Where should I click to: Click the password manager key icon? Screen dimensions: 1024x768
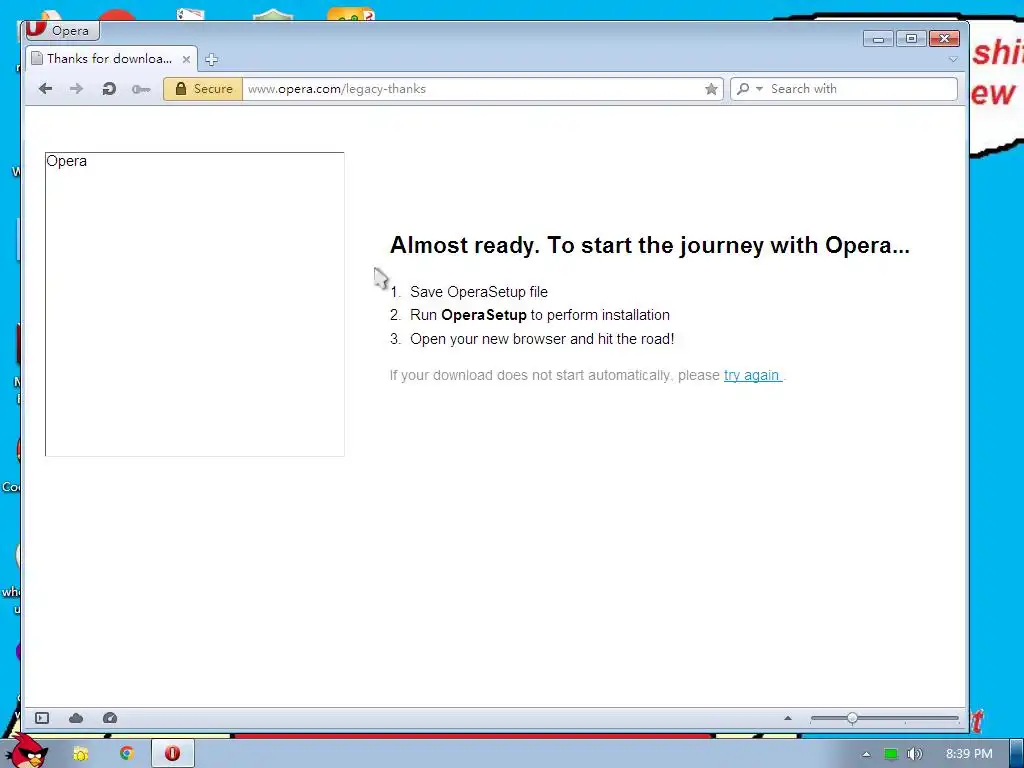pos(140,89)
